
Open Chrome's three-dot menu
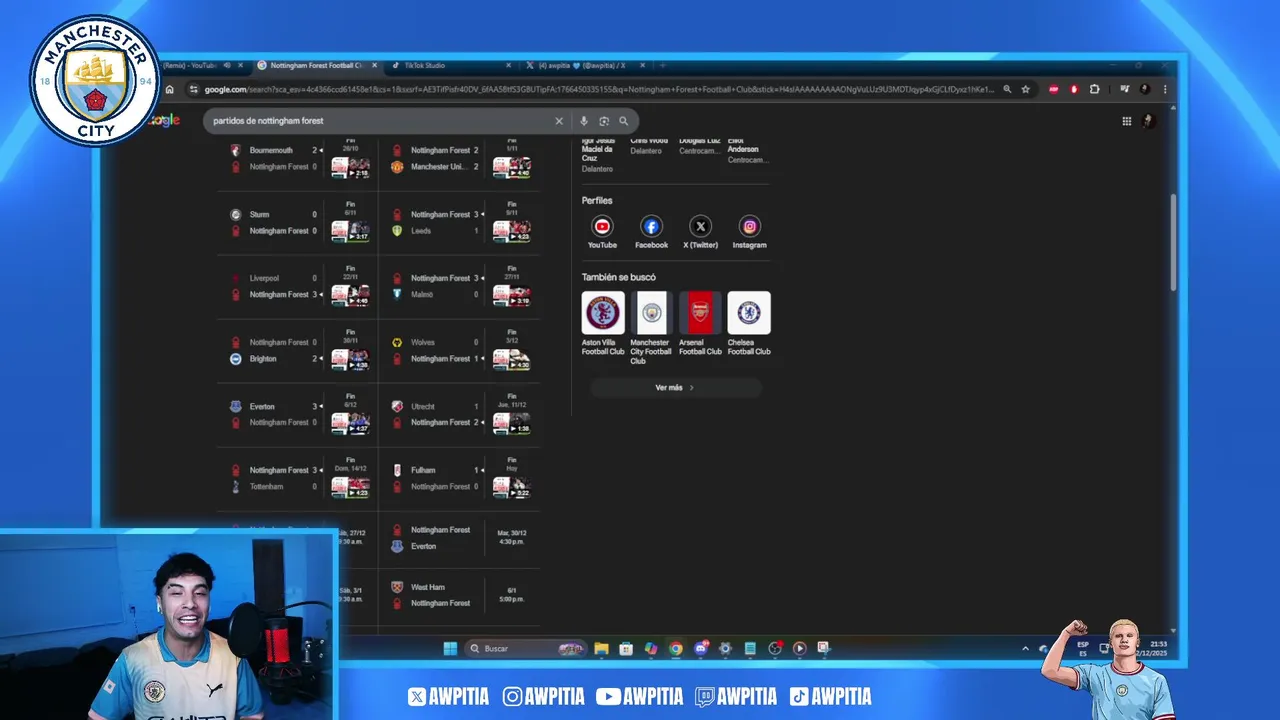(1164, 89)
